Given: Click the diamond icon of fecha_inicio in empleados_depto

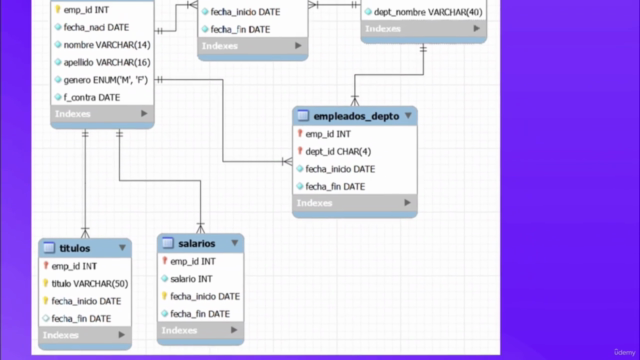Looking at the screenshot, I should (300, 169).
